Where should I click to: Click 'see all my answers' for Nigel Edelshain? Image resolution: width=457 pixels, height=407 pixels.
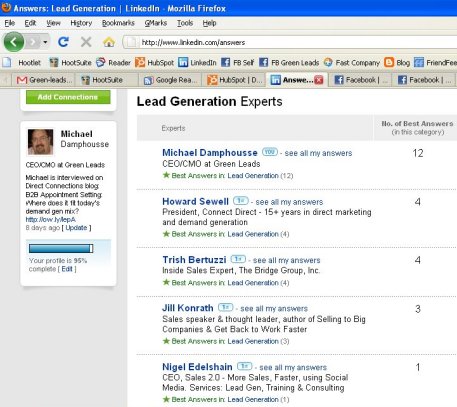(293, 367)
